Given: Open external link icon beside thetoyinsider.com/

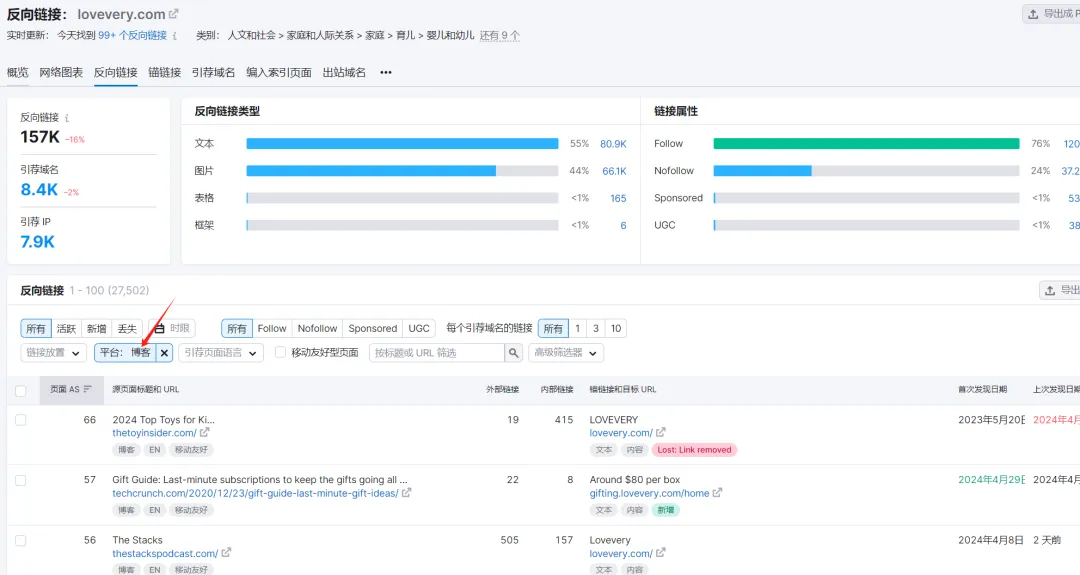Looking at the screenshot, I should (205, 432).
